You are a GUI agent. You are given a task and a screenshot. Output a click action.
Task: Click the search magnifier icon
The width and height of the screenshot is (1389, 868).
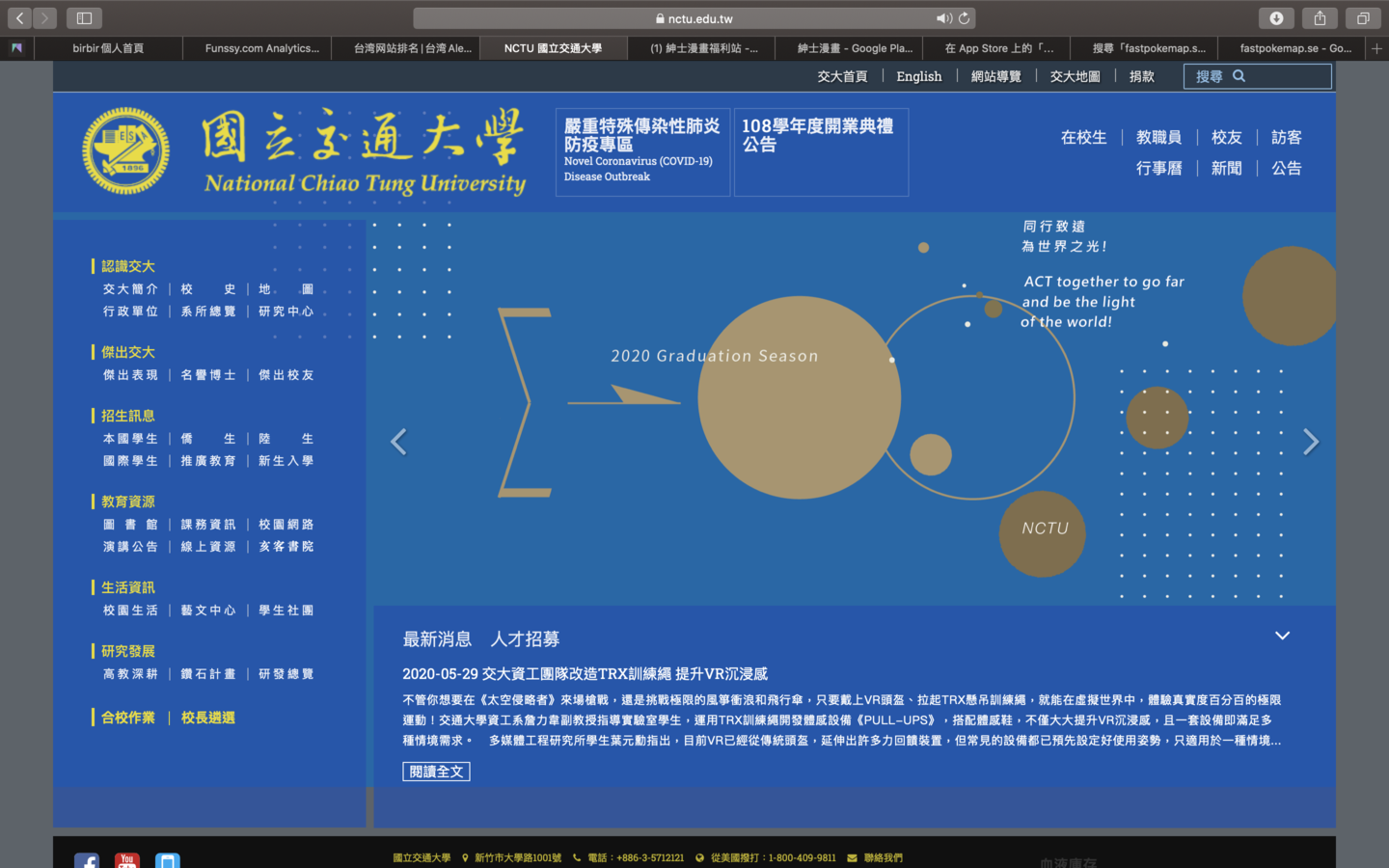tap(1239, 76)
